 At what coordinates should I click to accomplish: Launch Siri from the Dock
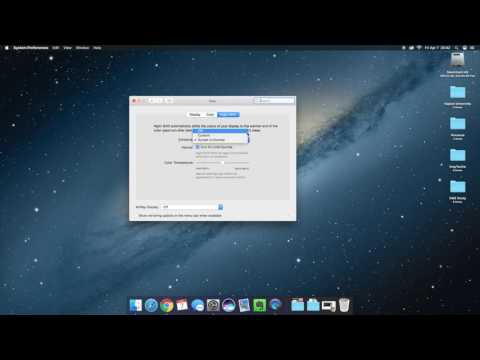click(229, 305)
